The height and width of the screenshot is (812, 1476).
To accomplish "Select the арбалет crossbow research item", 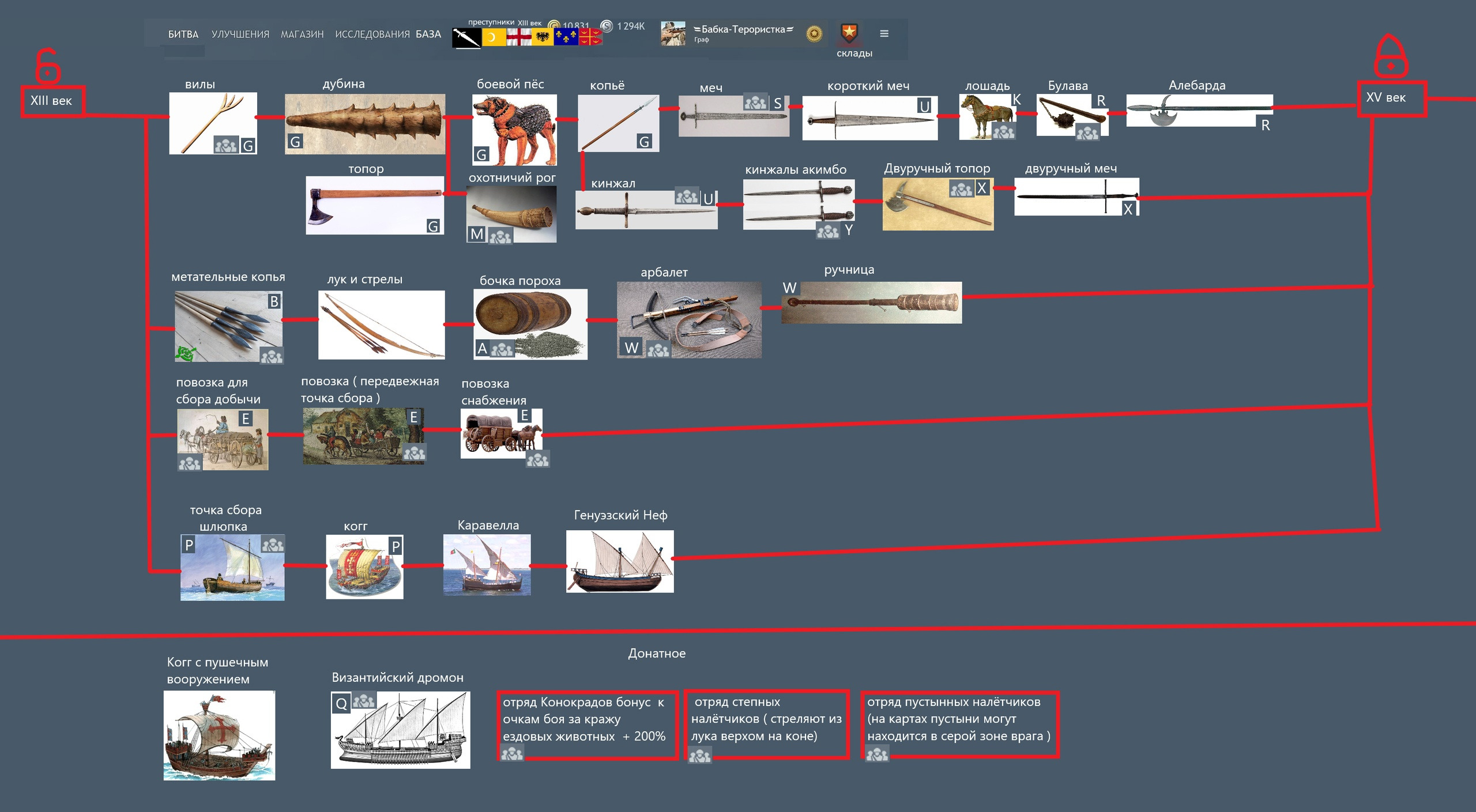I will 688,319.
